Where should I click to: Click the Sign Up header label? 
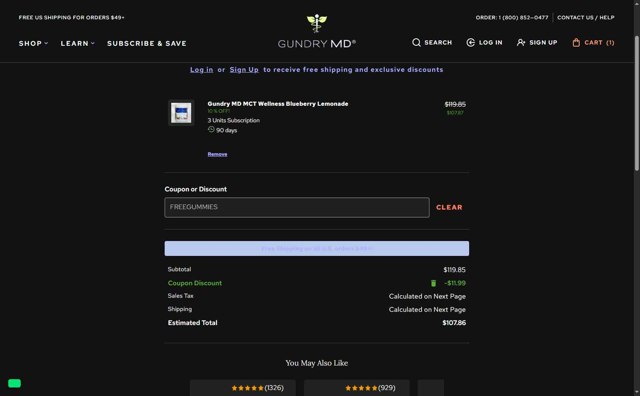[543, 42]
